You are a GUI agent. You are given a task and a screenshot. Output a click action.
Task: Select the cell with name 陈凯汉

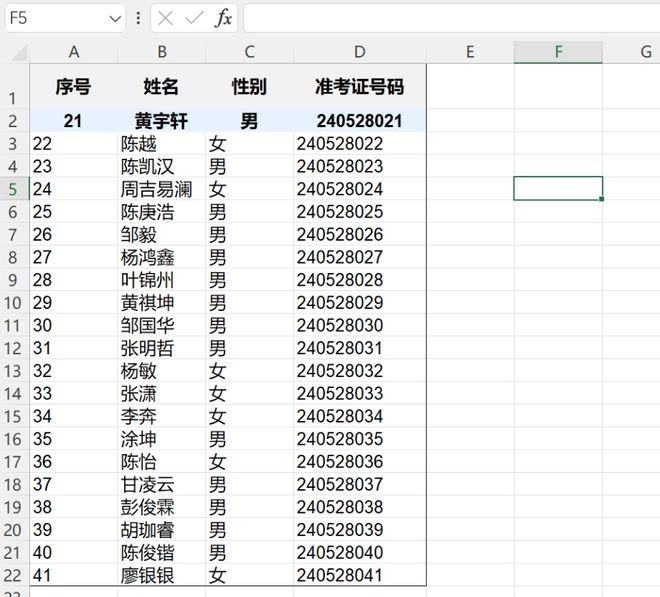(162, 166)
